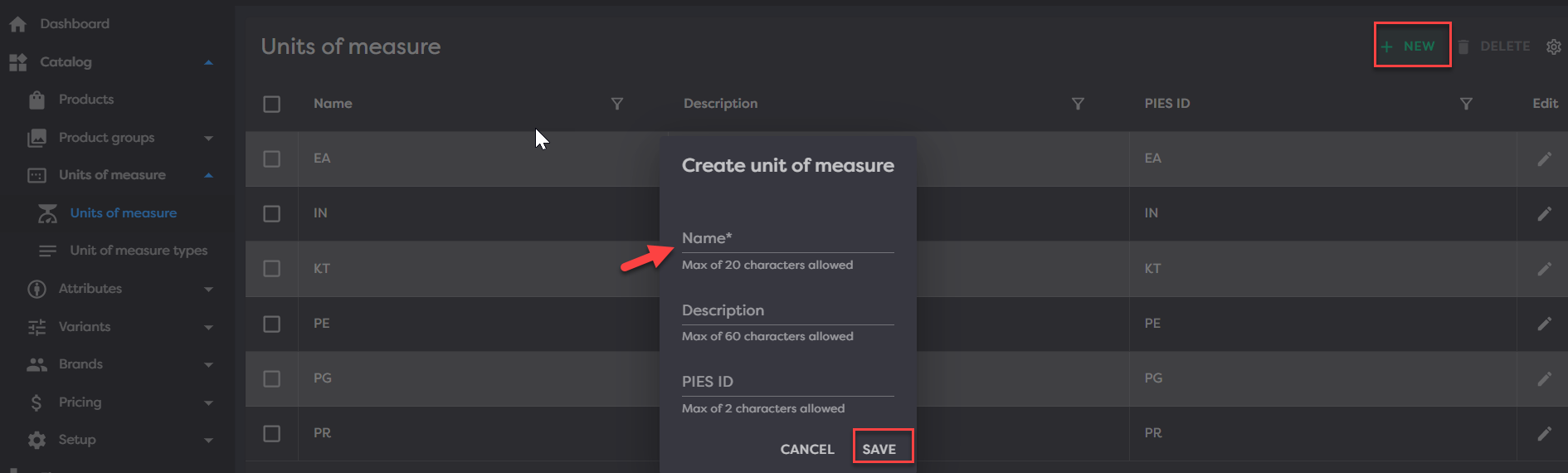Screen dimensions: 1568x473
Task: Toggle the select-all checkbox in header
Action: (x=271, y=104)
